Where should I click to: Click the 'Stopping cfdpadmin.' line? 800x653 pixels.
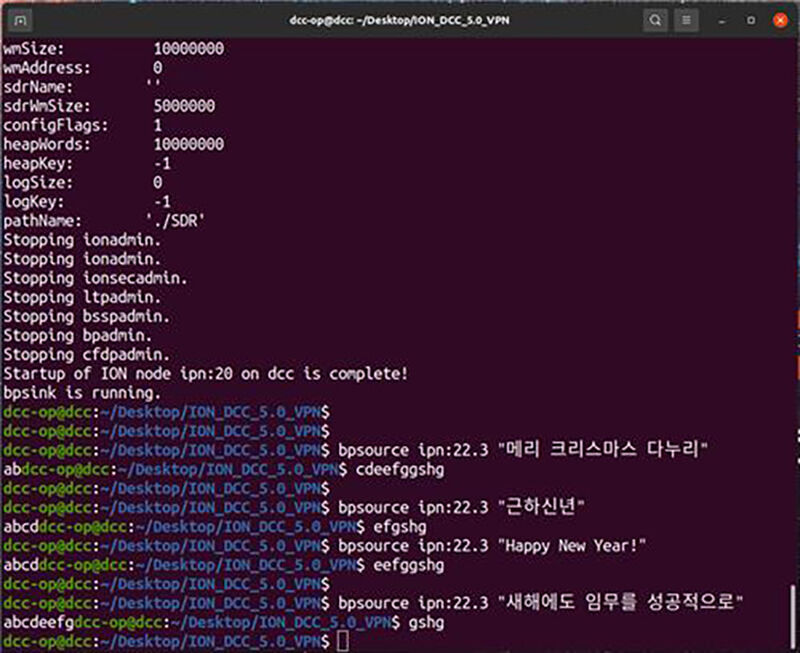pos(87,355)
